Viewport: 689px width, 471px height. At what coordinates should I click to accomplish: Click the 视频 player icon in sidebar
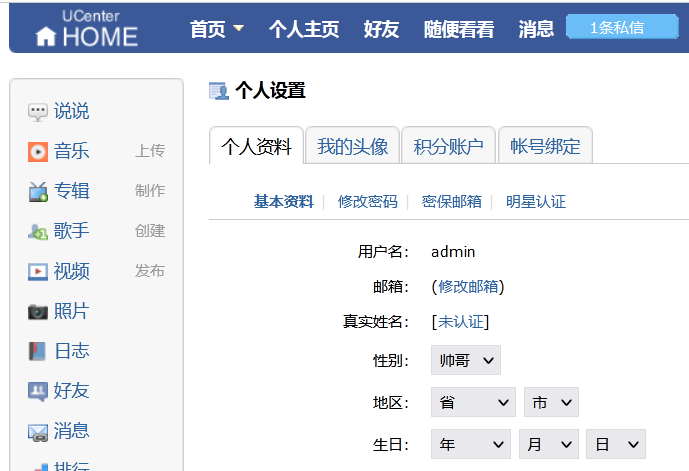[x=38, y=272]
